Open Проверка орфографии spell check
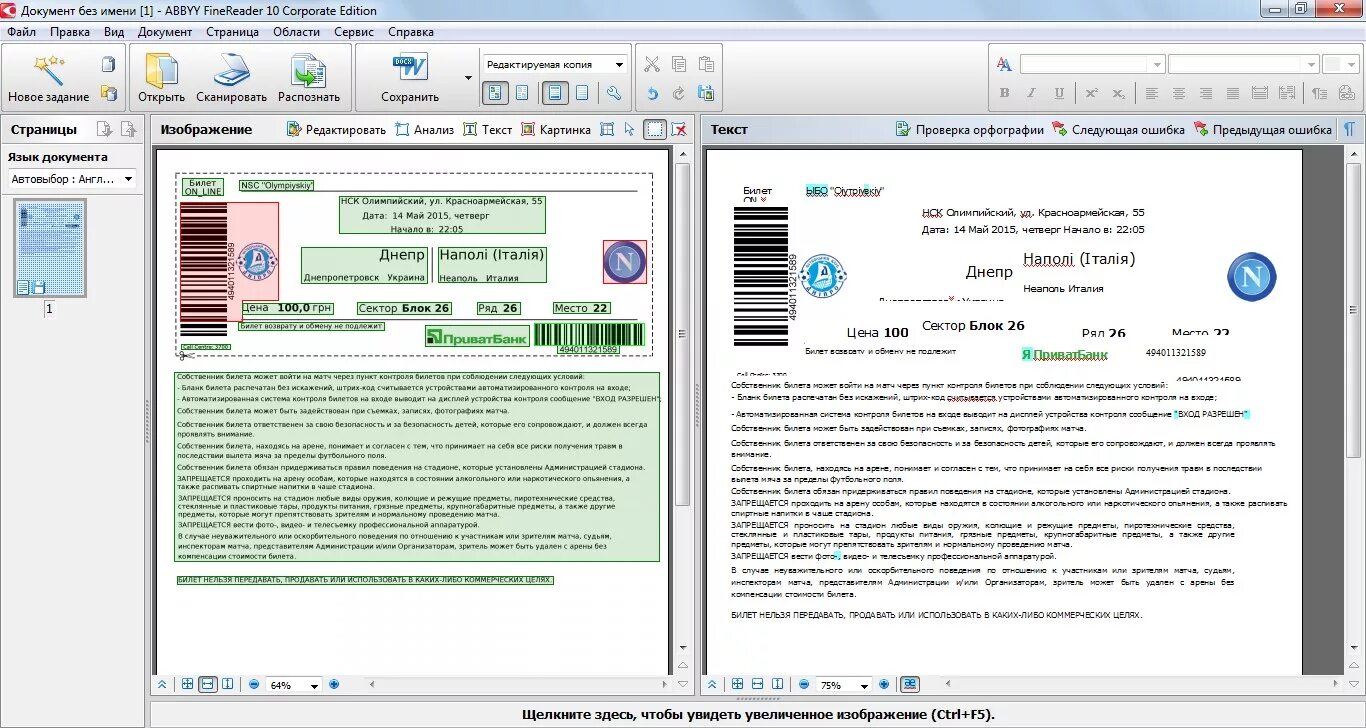The height and width of the screenshot is (728, 1366). coord(969,129)
